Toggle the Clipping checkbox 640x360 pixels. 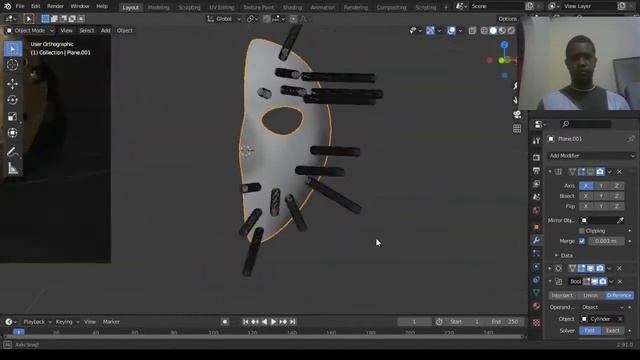pyautogui.click(x=582, y=231)
